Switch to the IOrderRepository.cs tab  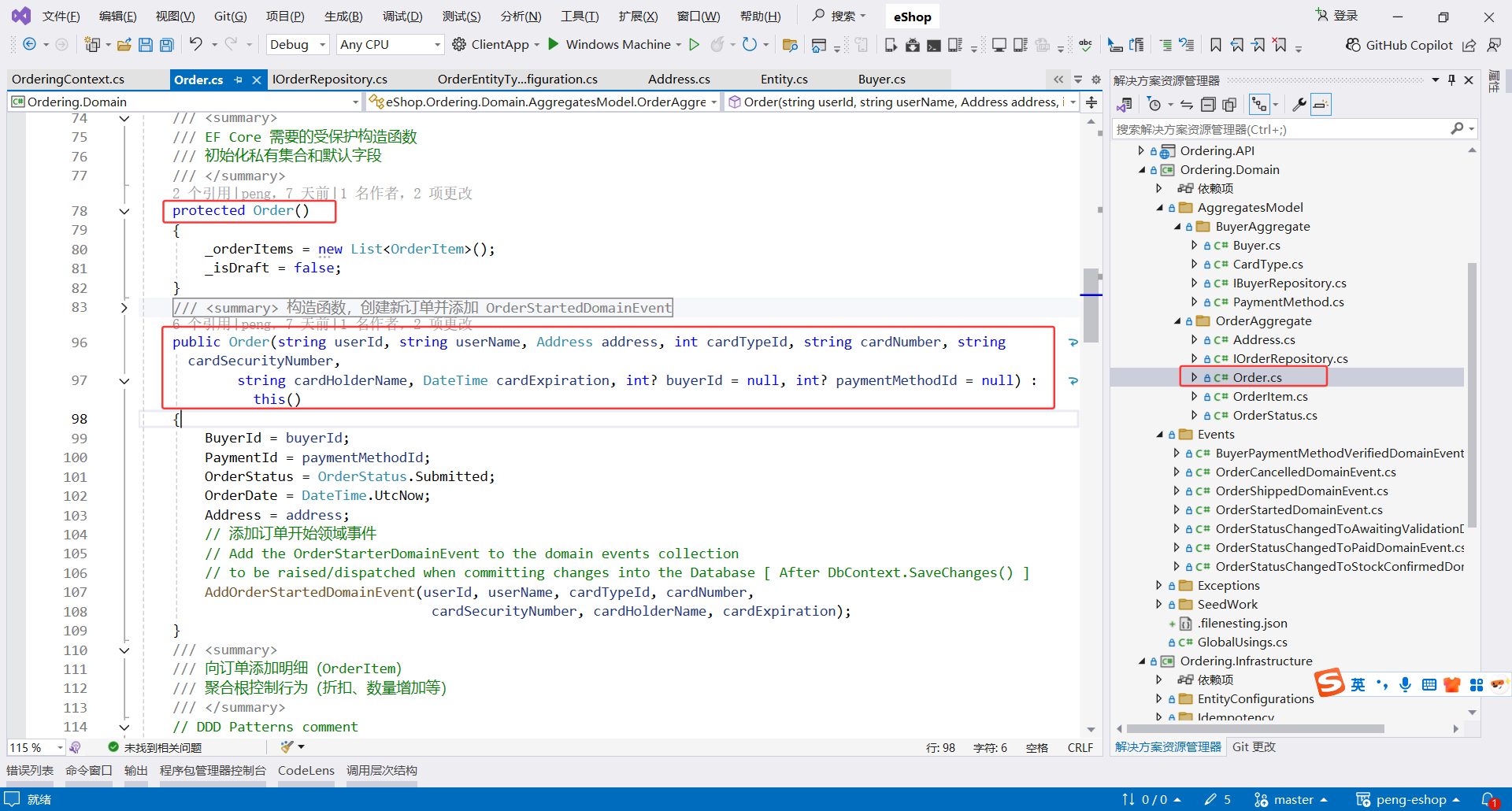click(x=329, y=80)
